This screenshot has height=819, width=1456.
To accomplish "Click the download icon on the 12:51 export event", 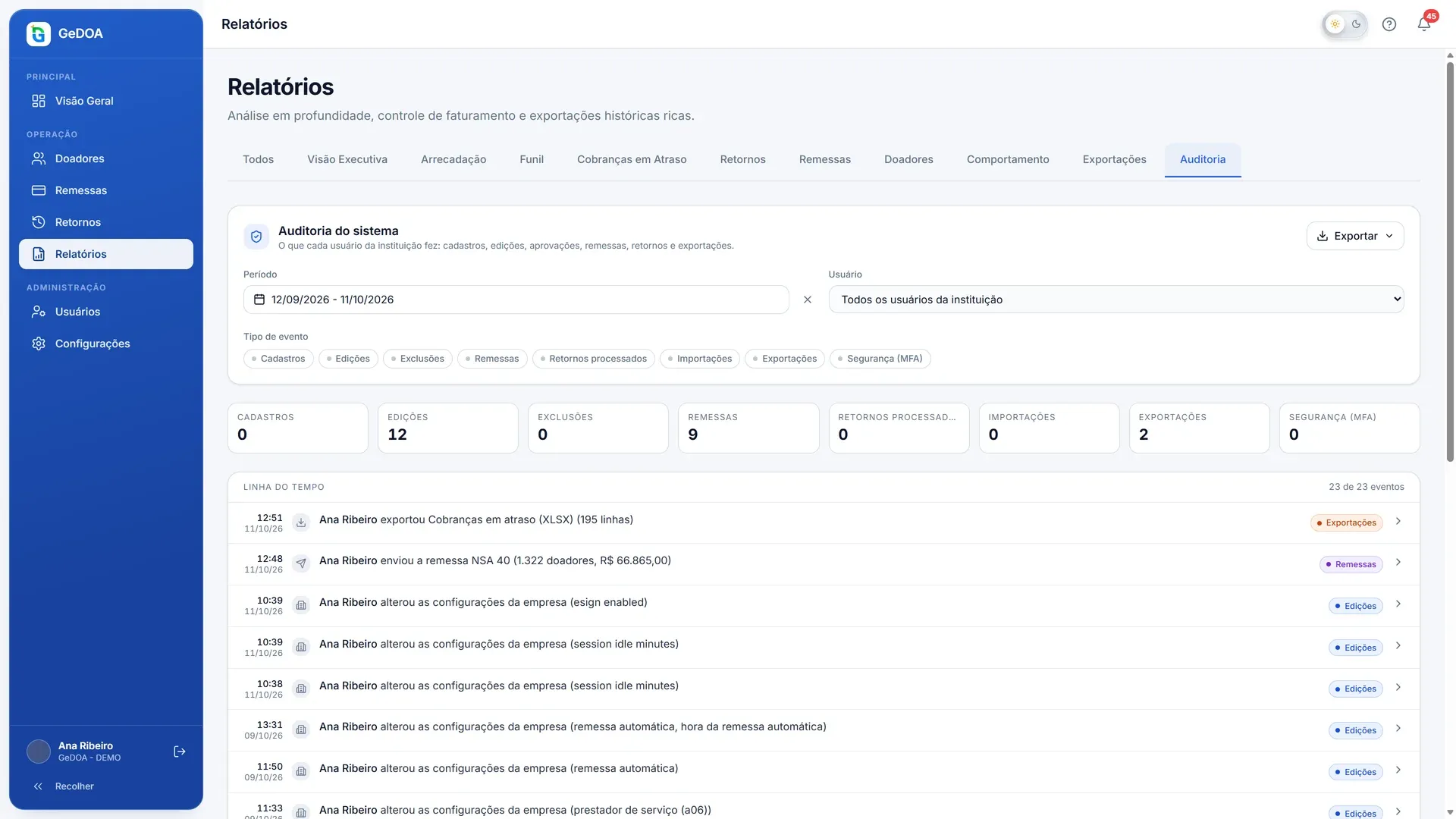I will (x=301, y=522).
